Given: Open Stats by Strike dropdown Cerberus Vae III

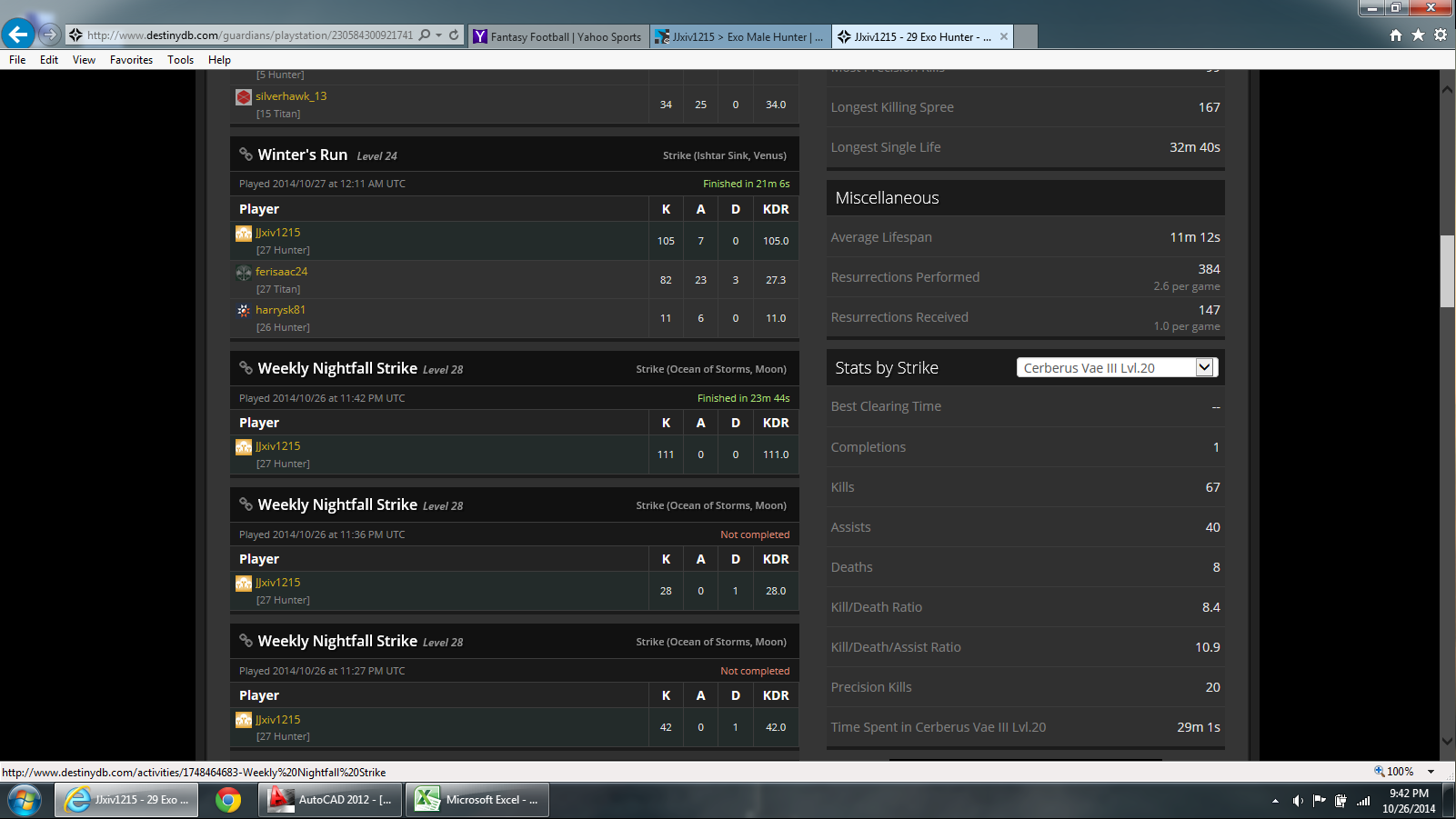Looking at the screenshot, I should [1116, 367].
